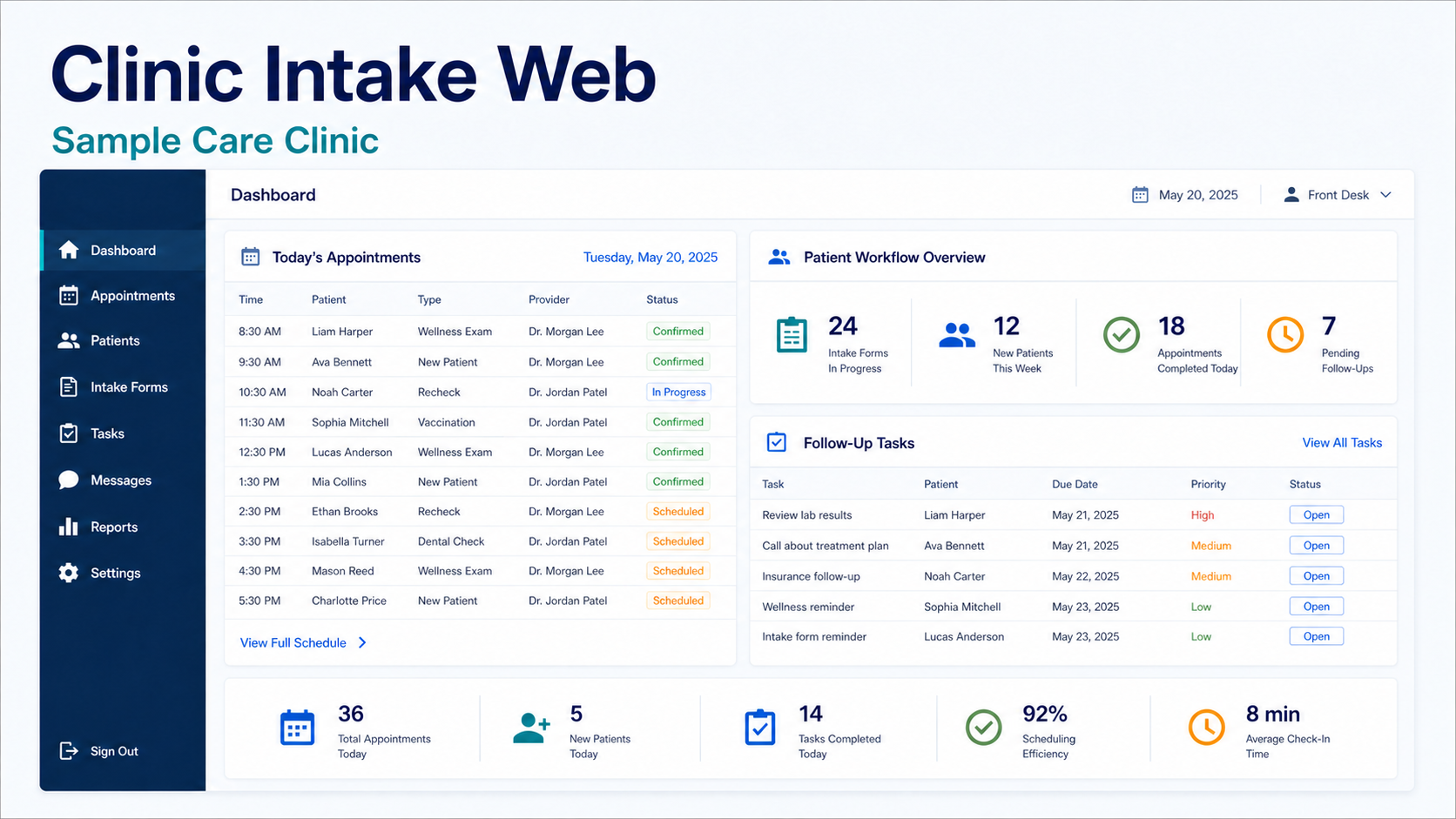Click the Tasks clipboard icon in sidebar

[x=69, y=433]
